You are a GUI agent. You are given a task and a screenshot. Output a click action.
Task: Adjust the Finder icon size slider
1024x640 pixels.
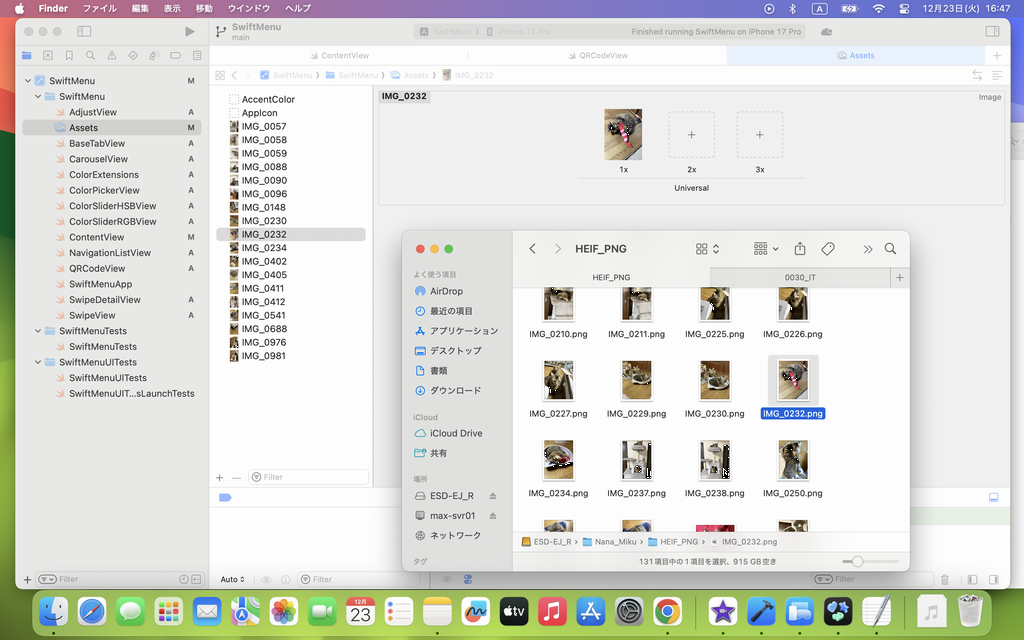[857, 562]
